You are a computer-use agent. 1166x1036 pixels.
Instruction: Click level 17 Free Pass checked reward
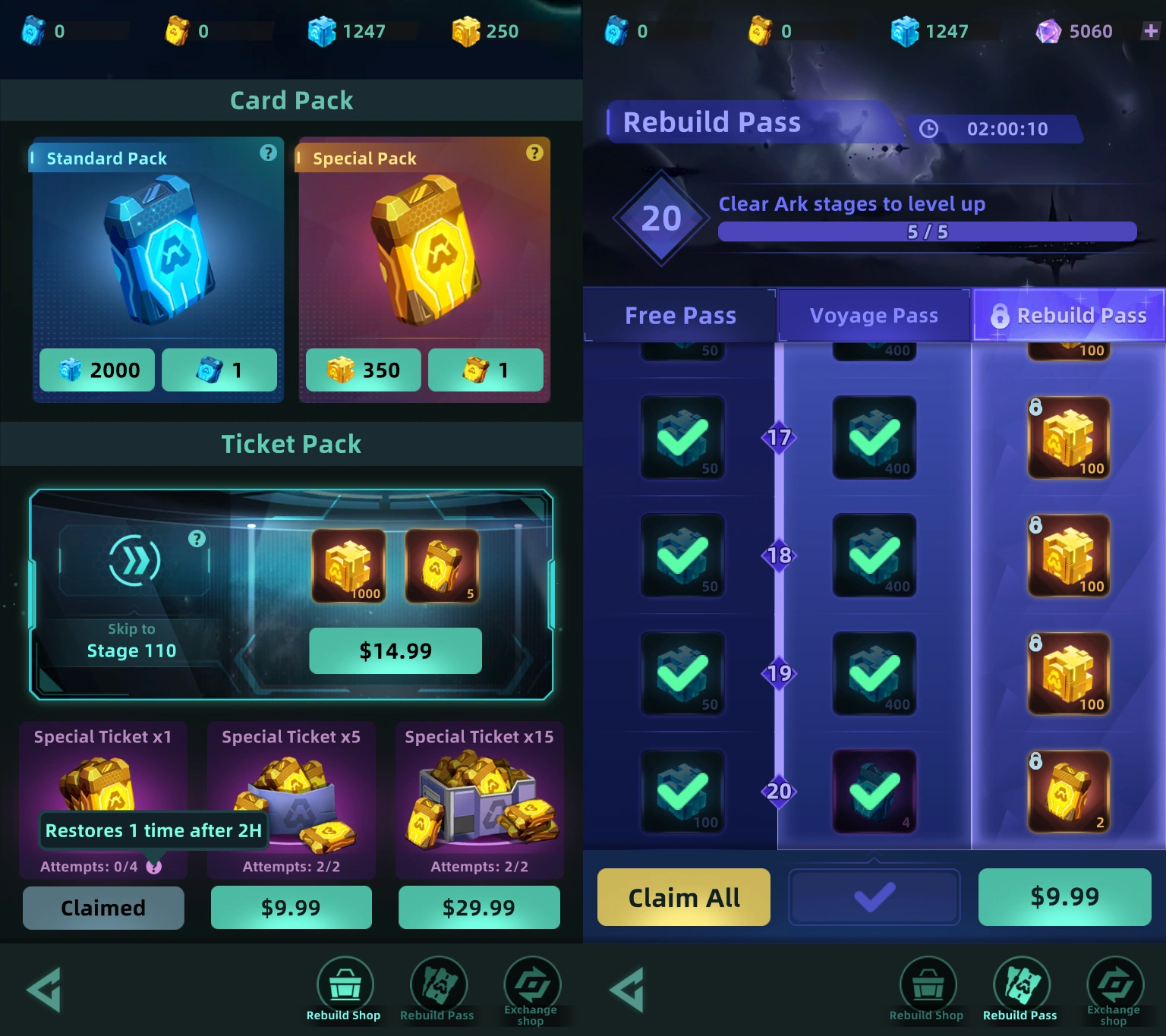pos(682,438)
